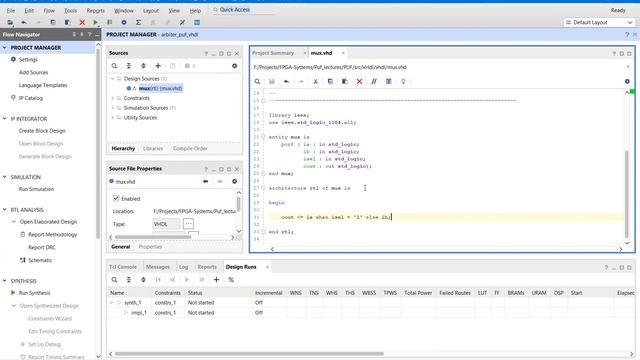Image resolution: width=640 pixels, height=360 pixels.
Task: Collapse SYNTHESIS section
Action: [x=4, y=281]
